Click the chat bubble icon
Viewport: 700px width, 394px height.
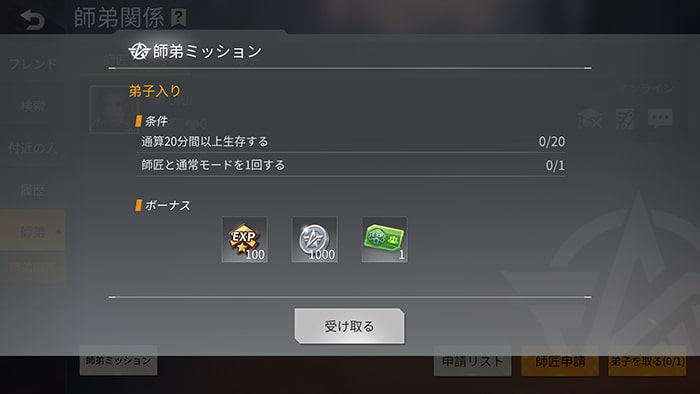tap(660, 118)
